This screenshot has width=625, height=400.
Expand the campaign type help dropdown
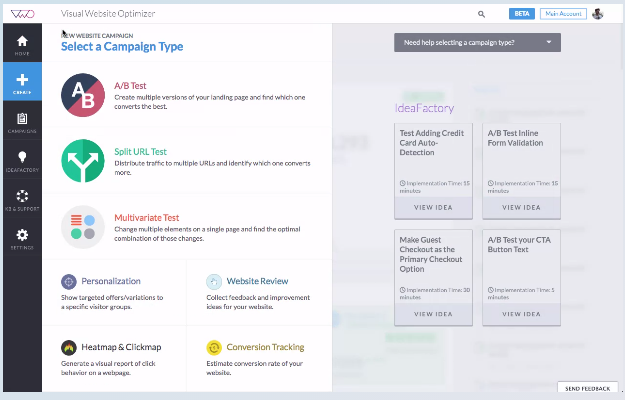tap(478, 43)
